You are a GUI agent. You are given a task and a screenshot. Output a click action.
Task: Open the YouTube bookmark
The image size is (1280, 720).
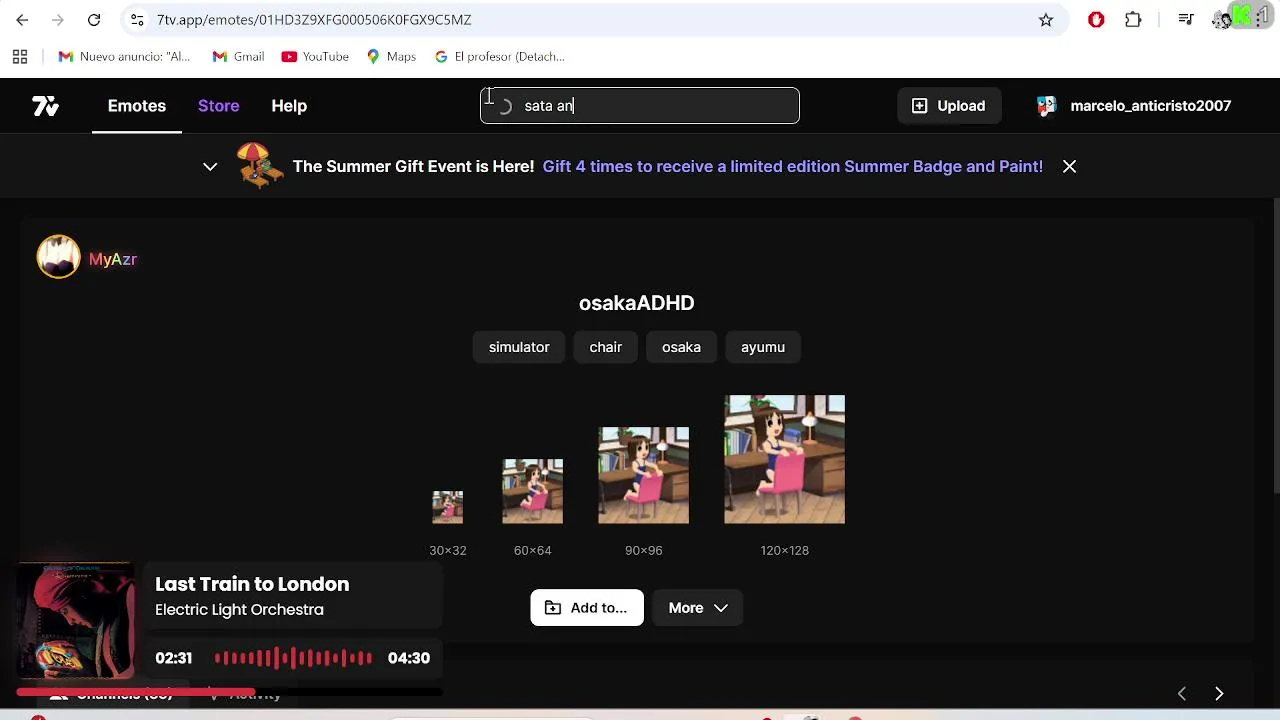point(315,57)
